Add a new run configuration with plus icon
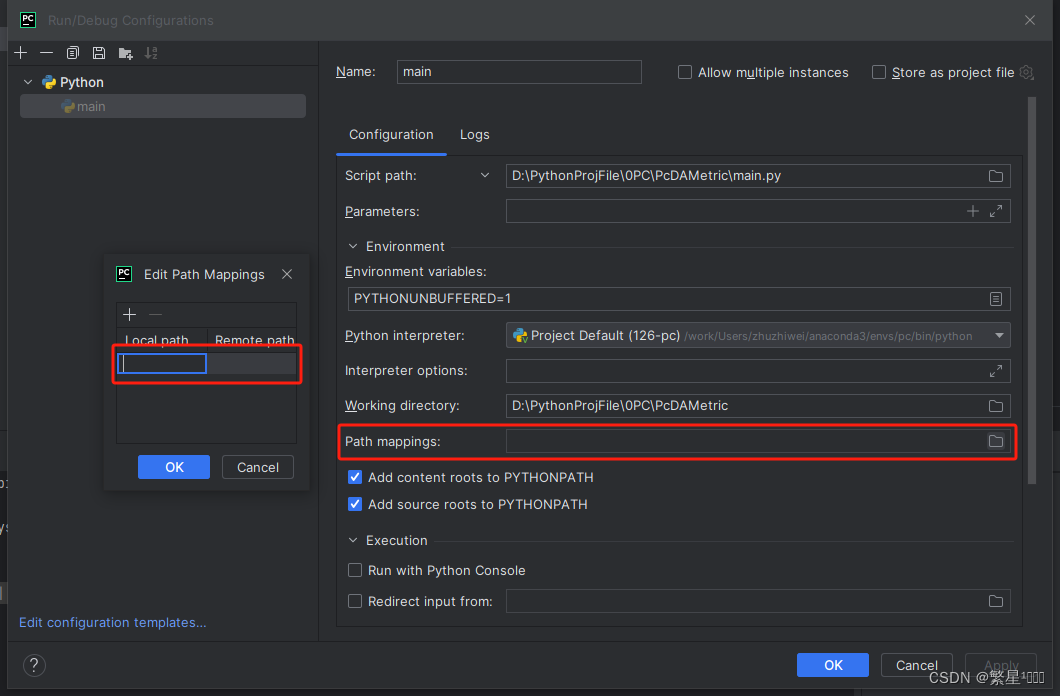 [x=21, y=53]
